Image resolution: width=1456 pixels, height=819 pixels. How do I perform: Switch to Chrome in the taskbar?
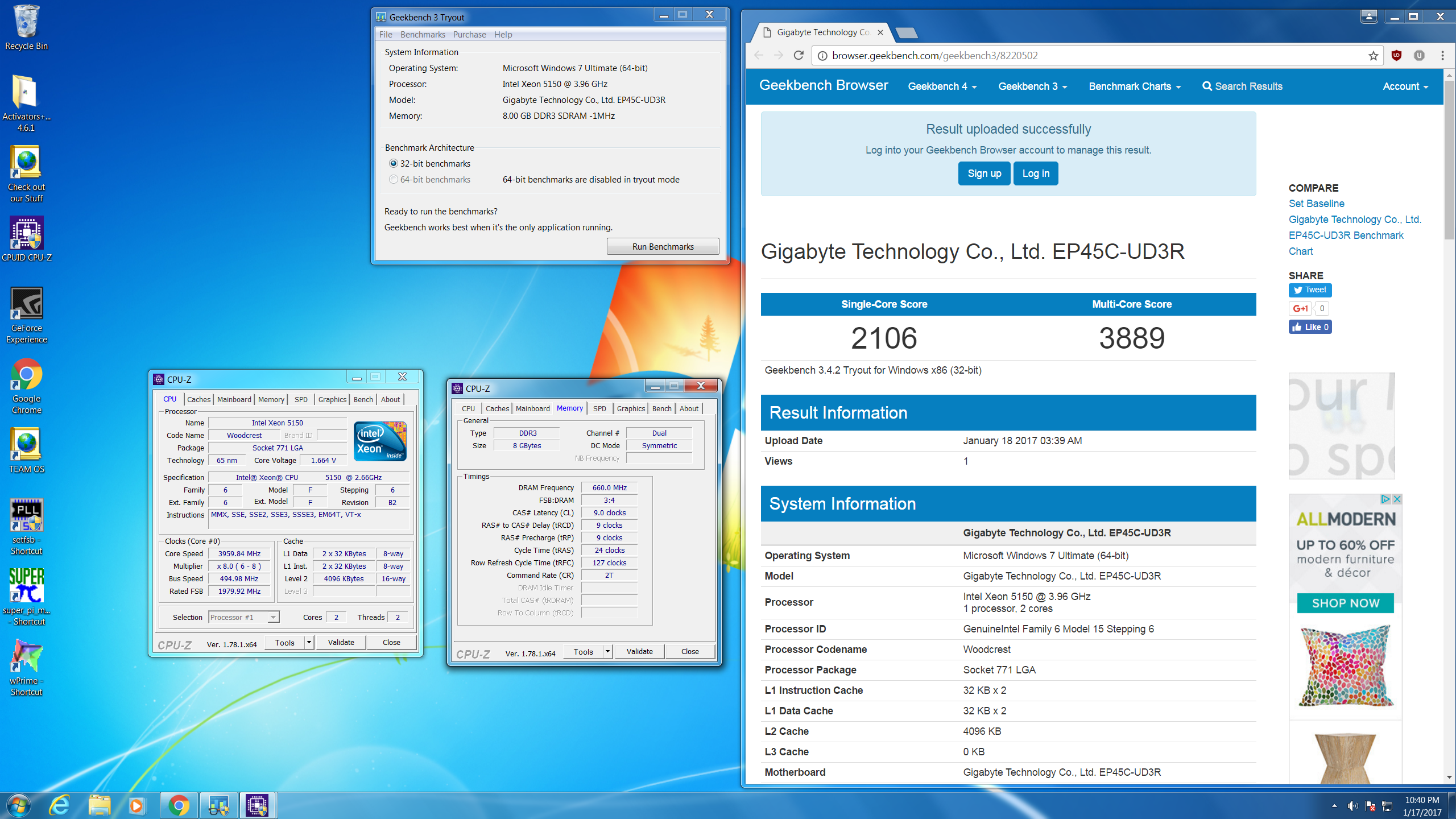point(179,805)
